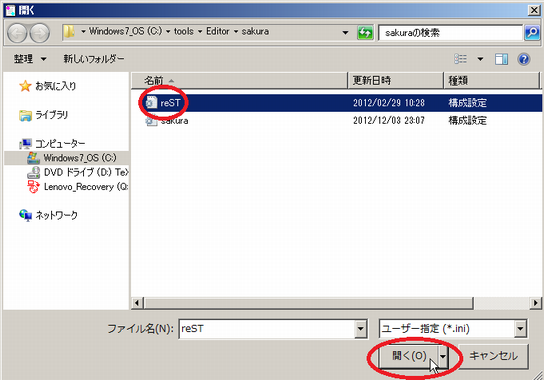Image resolution: width=544 pixels, height=380 pixels.
Task: Open help with question mark icon
Action: pos(524,59)
